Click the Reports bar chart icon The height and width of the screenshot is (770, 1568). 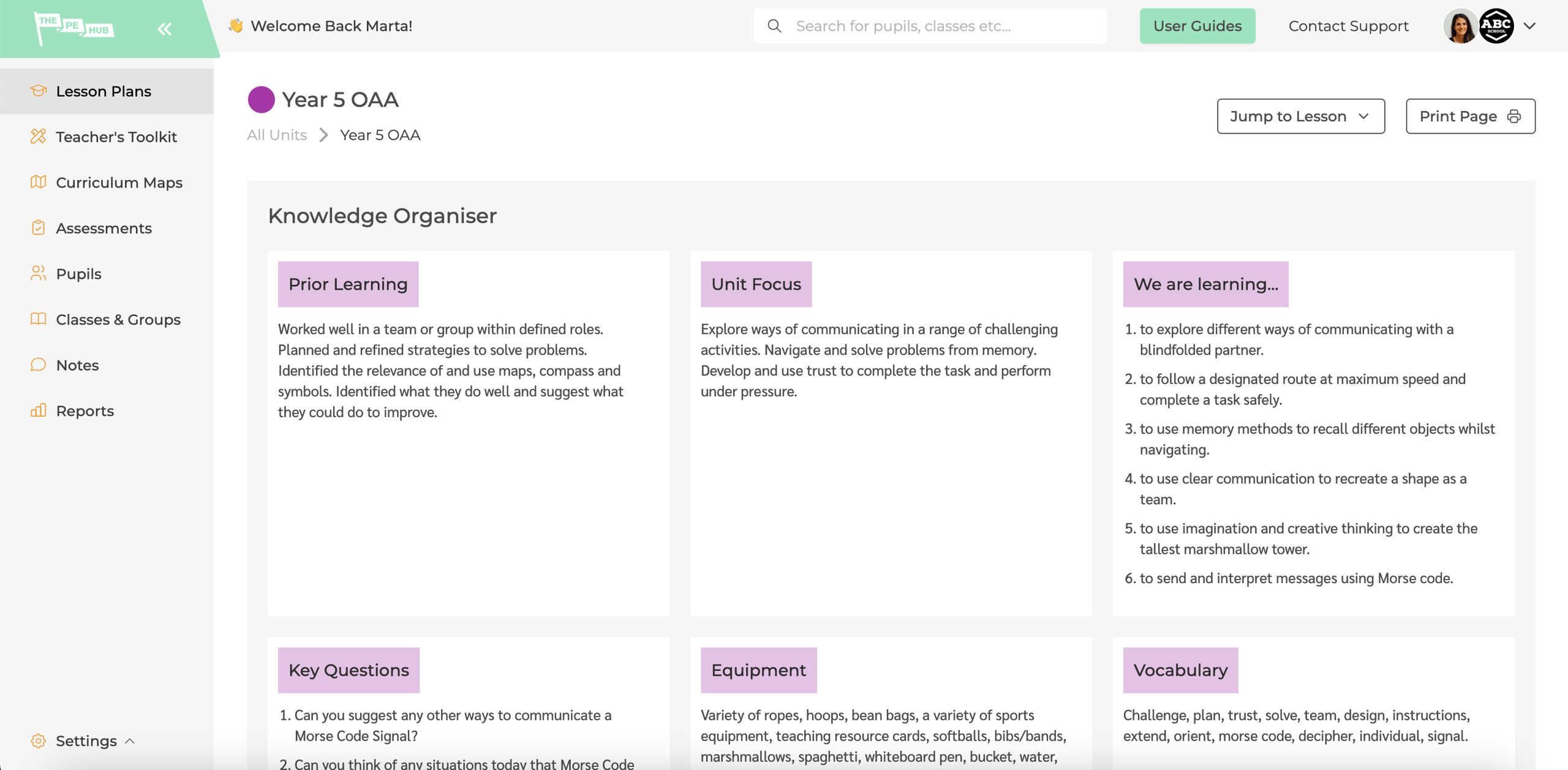tap(39, 410)
